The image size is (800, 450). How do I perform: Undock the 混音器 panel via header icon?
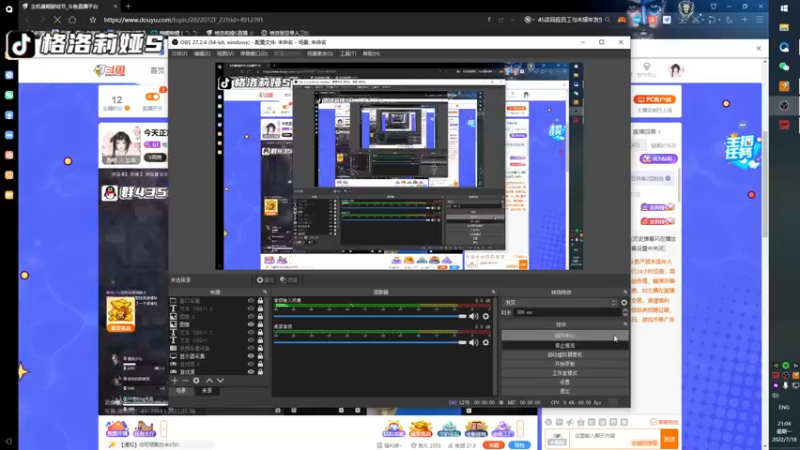[x=493, y=292]
